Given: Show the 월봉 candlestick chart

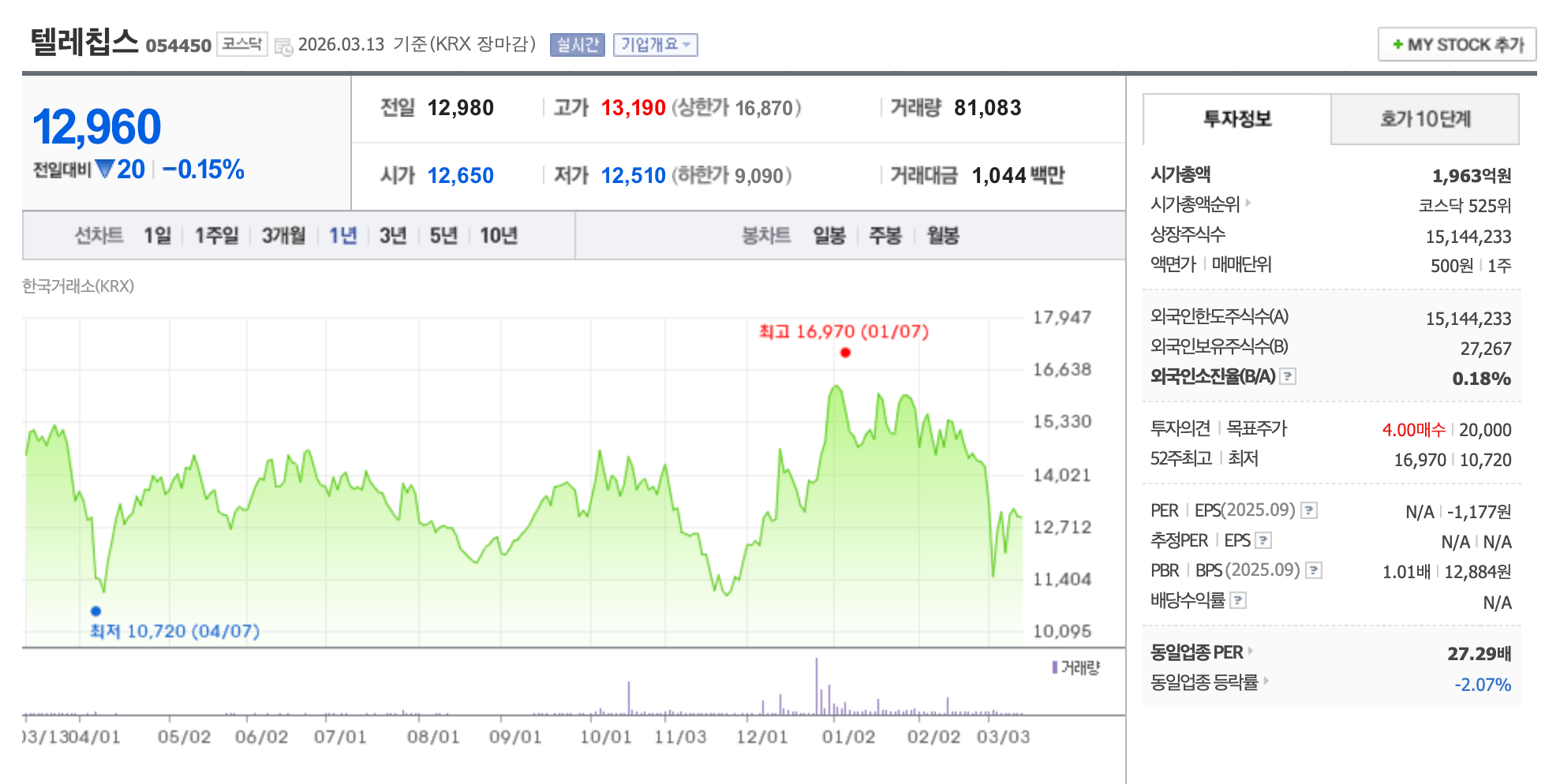Looking at the screenshot, I should [x=943, y=235].
